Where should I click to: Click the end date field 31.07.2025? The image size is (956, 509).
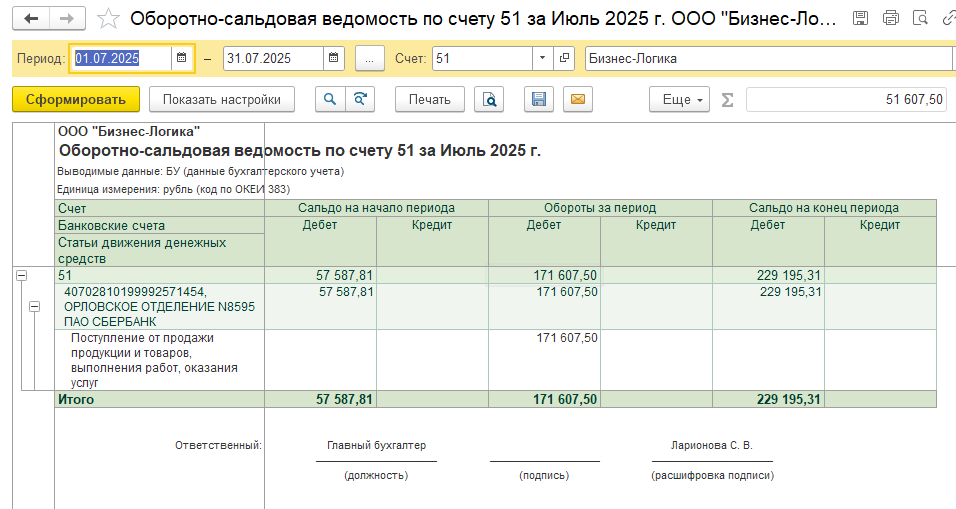273,59
